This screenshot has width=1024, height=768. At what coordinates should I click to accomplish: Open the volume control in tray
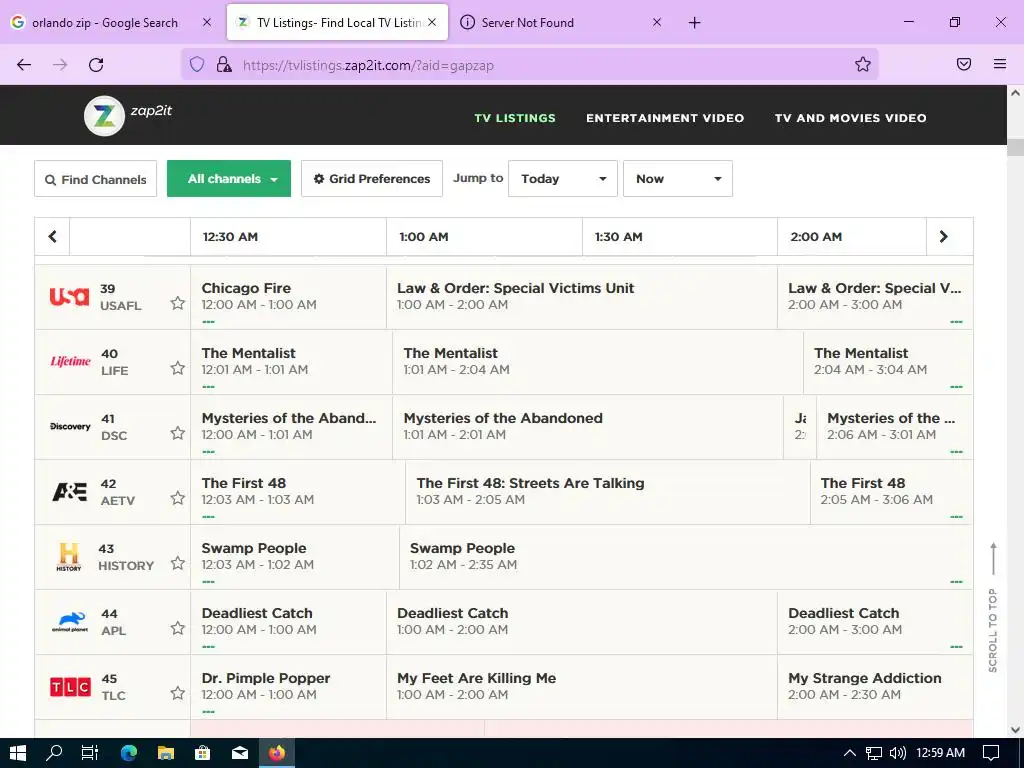pos(898,753)
